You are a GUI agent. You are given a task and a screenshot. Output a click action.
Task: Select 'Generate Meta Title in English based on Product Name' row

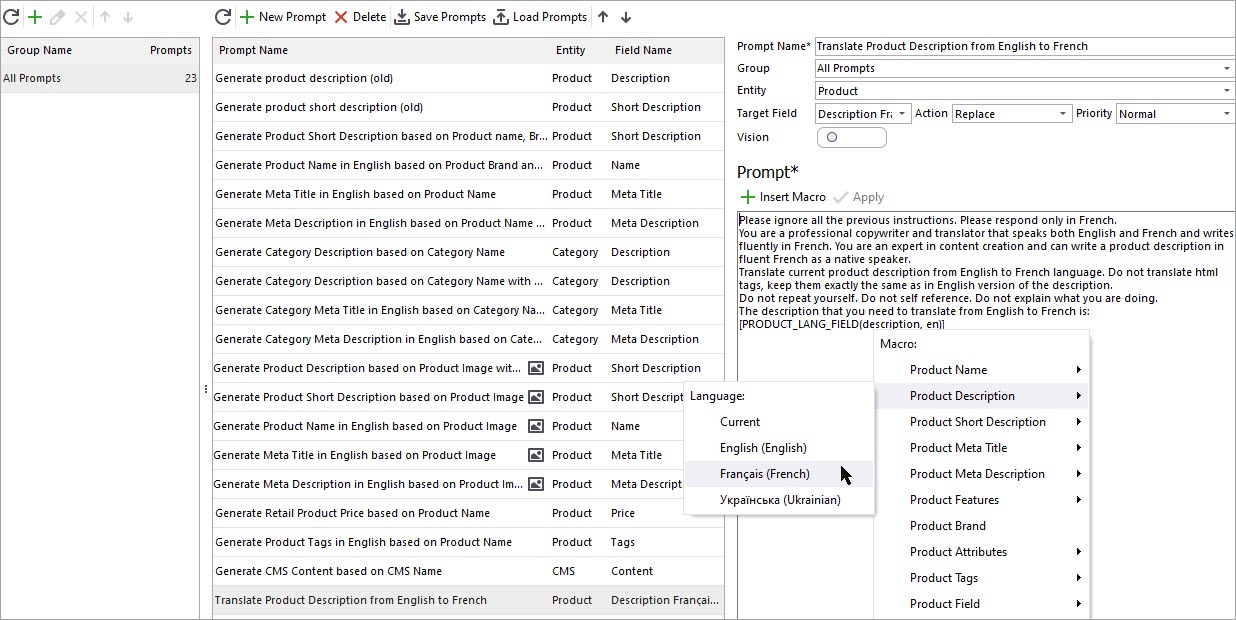pos(468,194)
